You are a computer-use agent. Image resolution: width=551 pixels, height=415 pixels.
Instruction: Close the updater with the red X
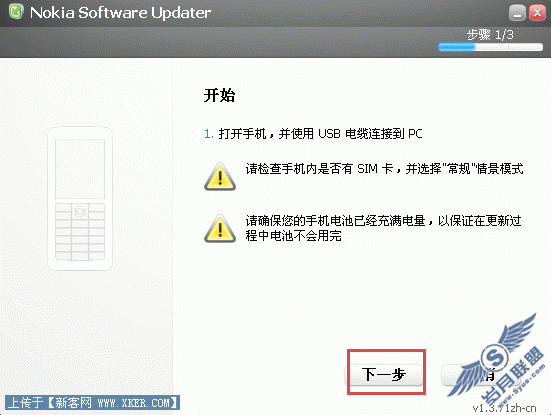point(537,13)
